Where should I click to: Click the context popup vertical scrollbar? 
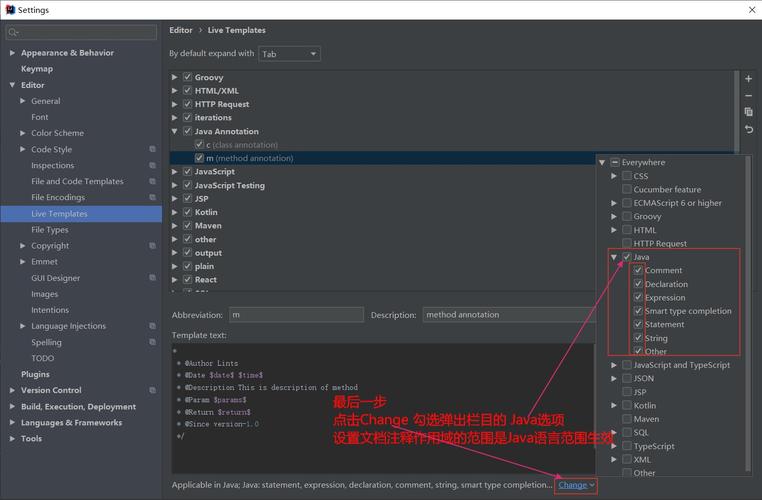point(748,313)
